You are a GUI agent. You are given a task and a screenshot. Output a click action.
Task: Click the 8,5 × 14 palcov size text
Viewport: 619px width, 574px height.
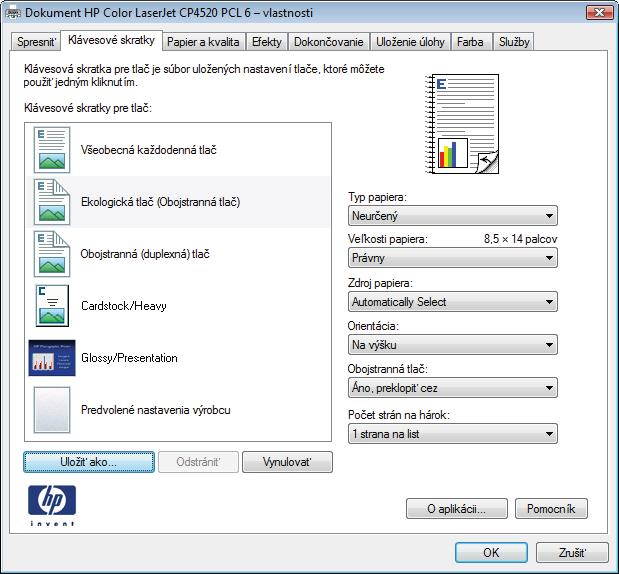click(521, 239)
